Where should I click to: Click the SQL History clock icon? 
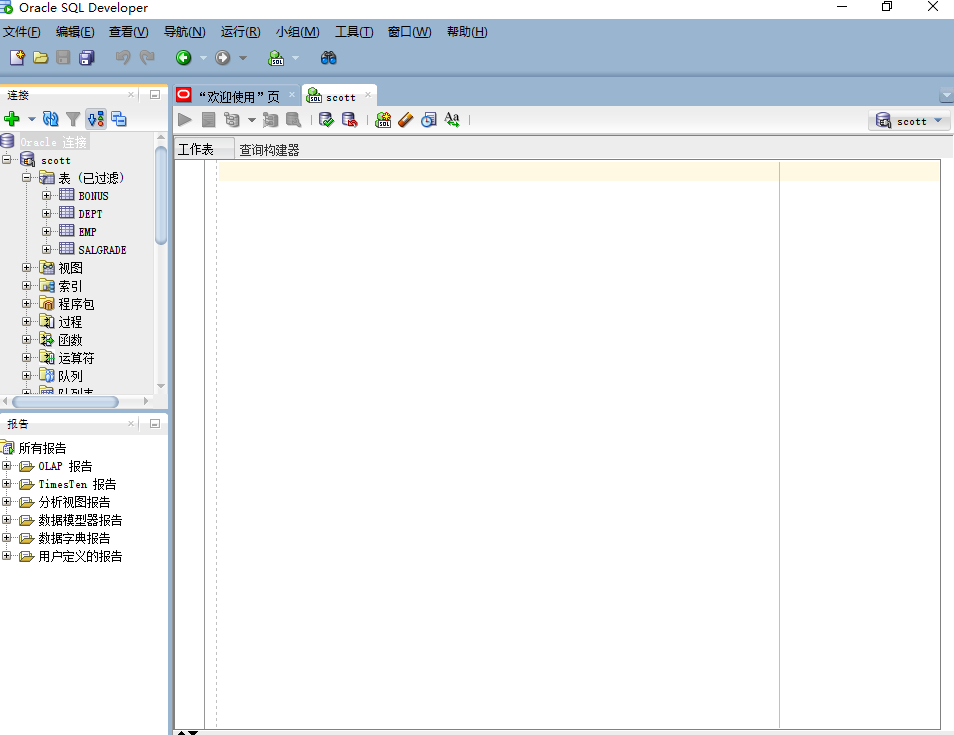[x=429, y=120]
